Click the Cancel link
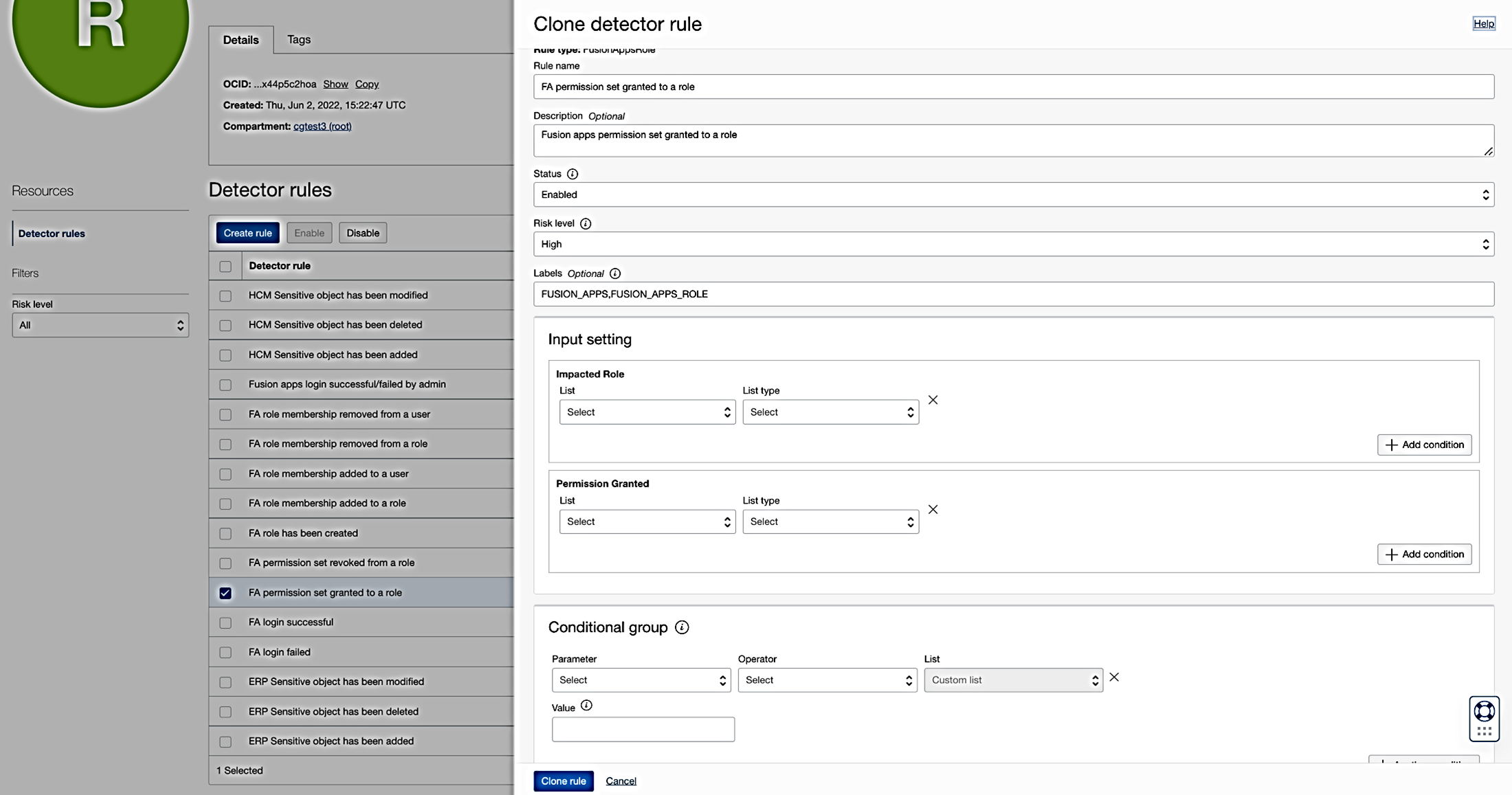This screenshot has width=1512, height=795. tap(621, 781)
